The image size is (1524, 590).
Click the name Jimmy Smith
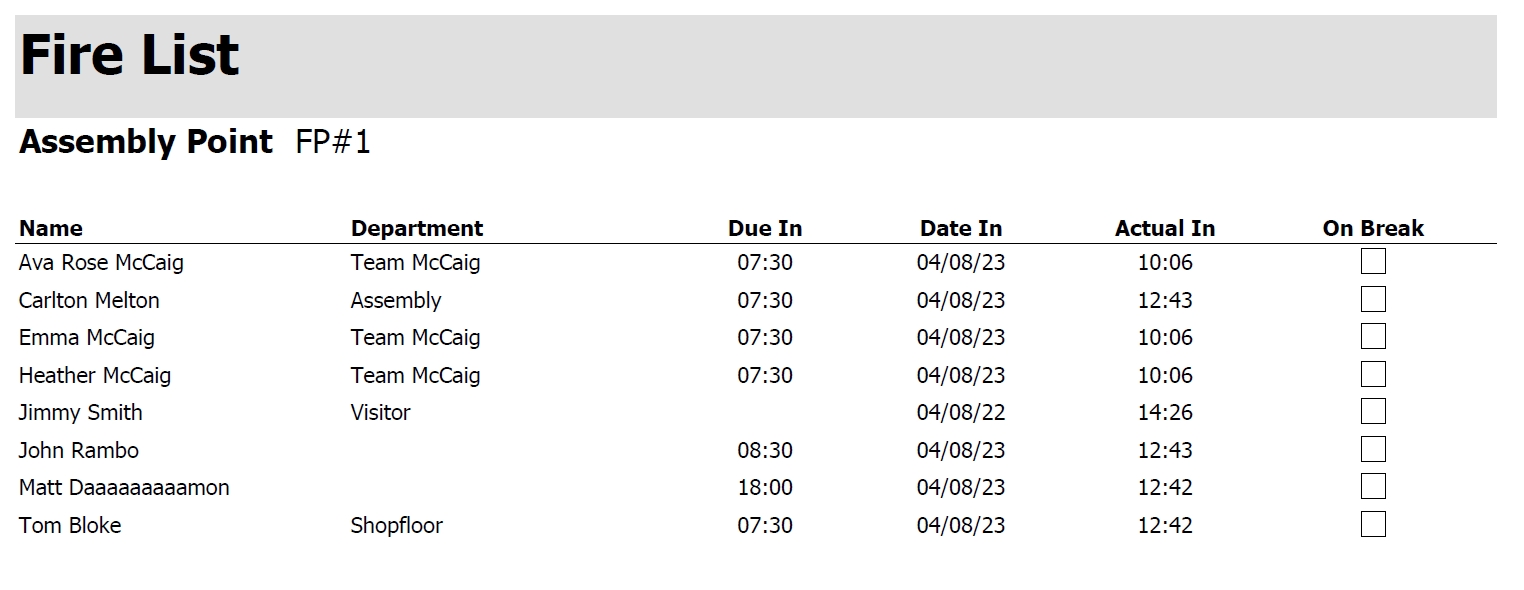(x=80, y=412)
